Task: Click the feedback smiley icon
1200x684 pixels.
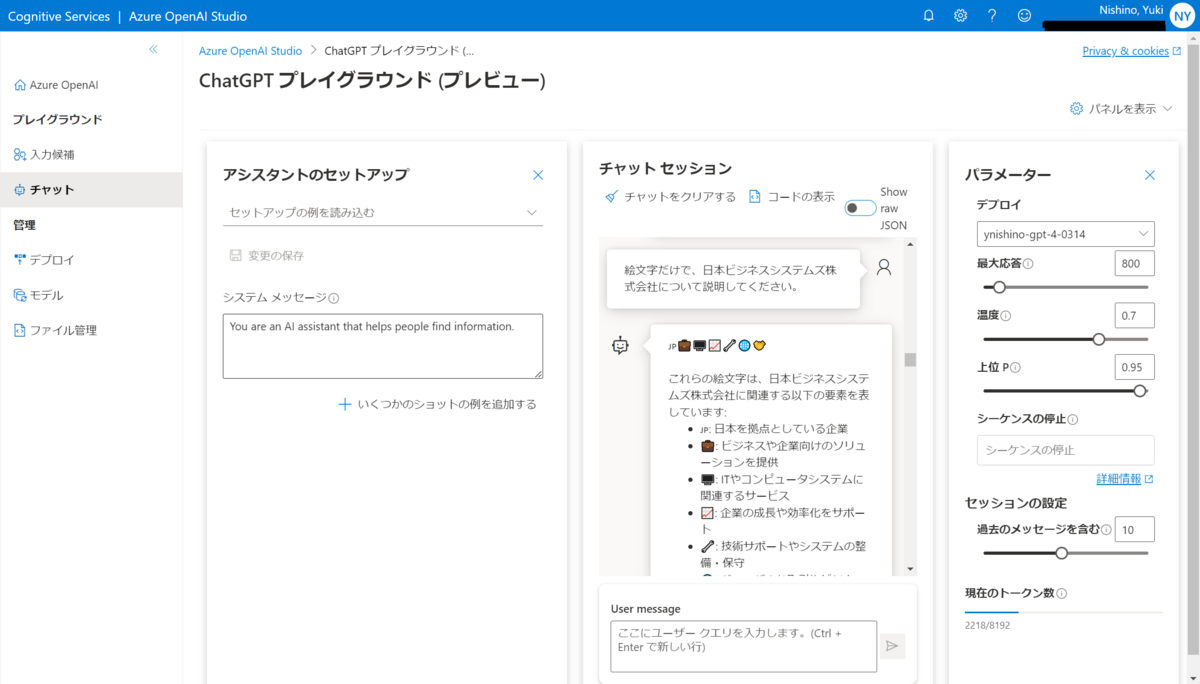Action: point(1024,15)
